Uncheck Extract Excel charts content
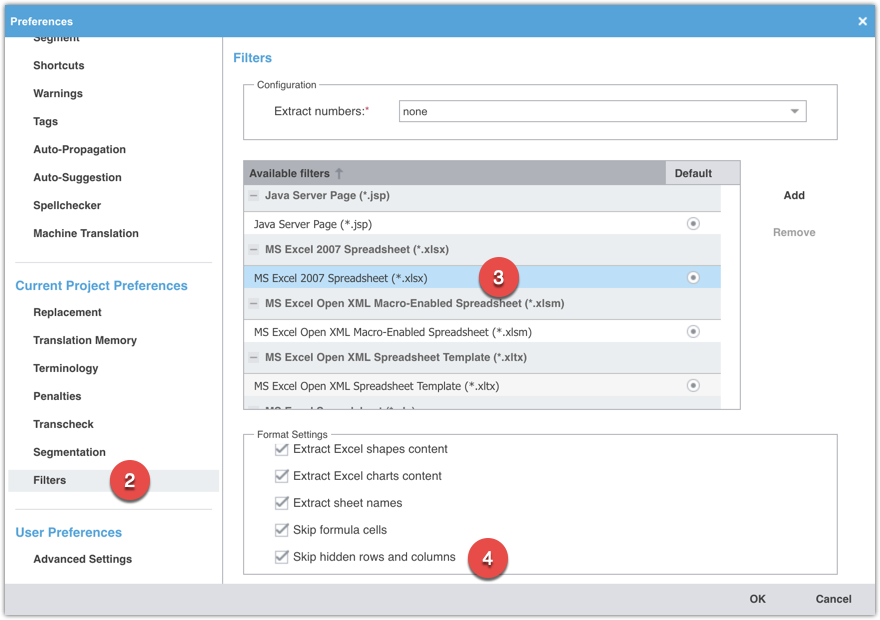This screenshot has height=620, width=880. point(281,476)
